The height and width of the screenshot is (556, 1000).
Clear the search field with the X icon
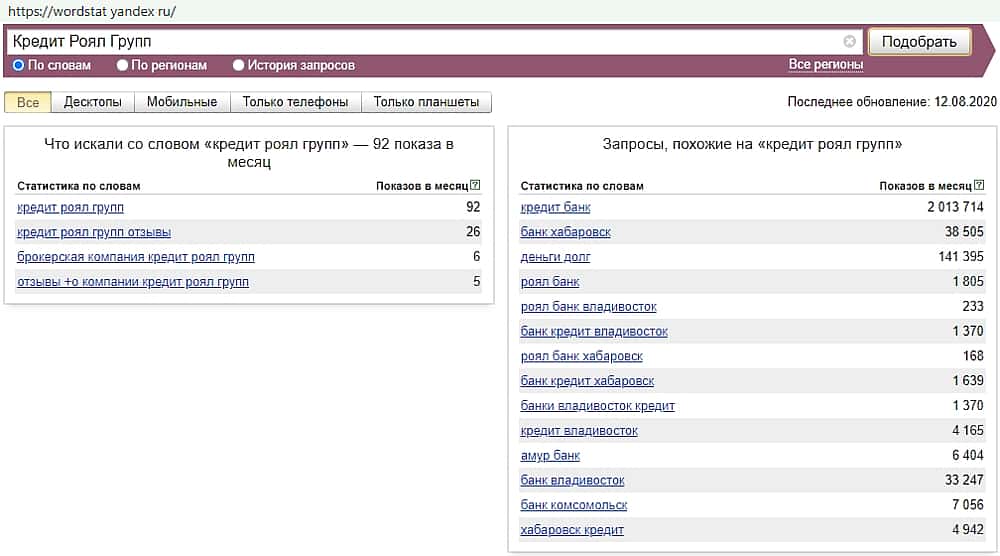click(x=850, y=42)
